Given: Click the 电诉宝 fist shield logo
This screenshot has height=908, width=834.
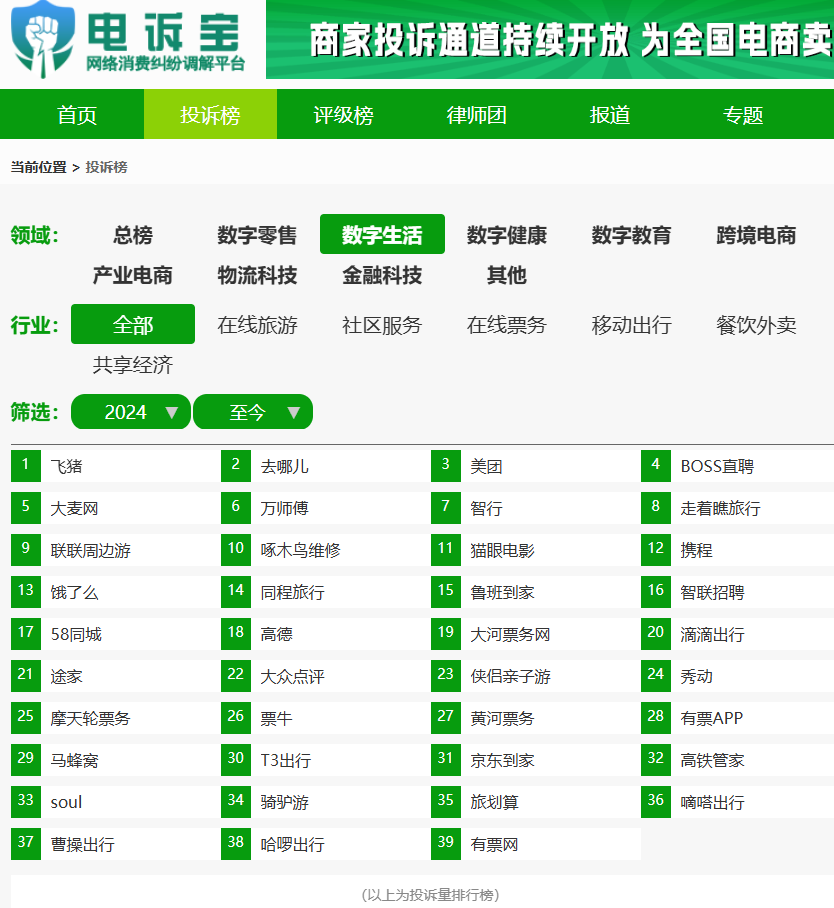Looking at the screenshot, I should (x=43, y=39).
